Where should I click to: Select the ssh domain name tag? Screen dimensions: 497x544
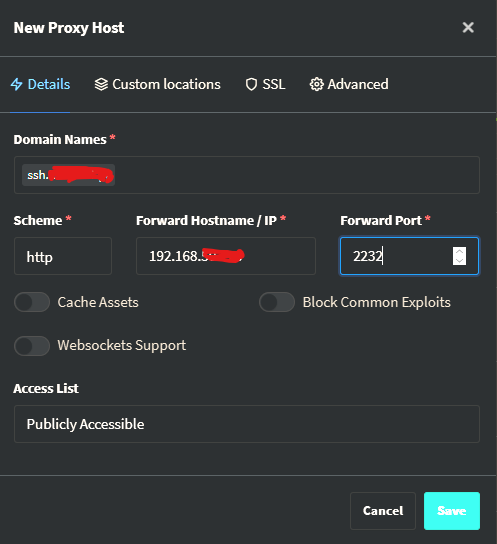coord(68,175)
